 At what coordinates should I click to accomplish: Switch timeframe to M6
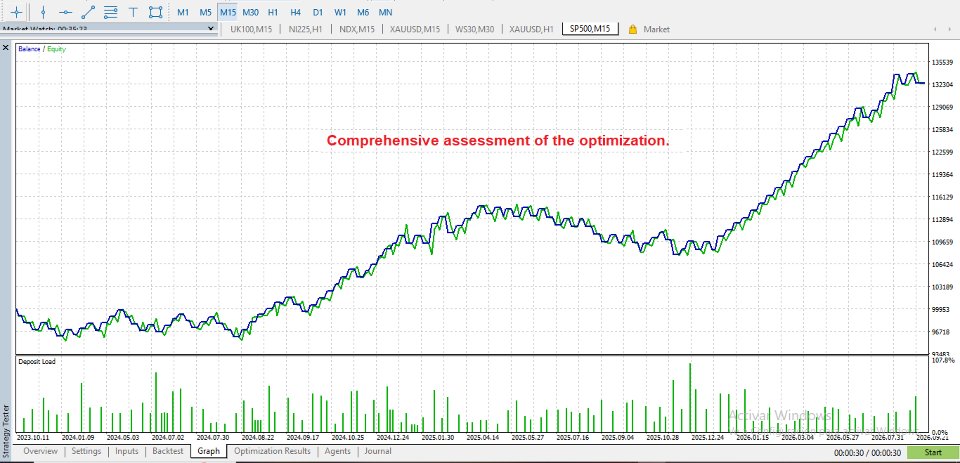coord(363,12)
